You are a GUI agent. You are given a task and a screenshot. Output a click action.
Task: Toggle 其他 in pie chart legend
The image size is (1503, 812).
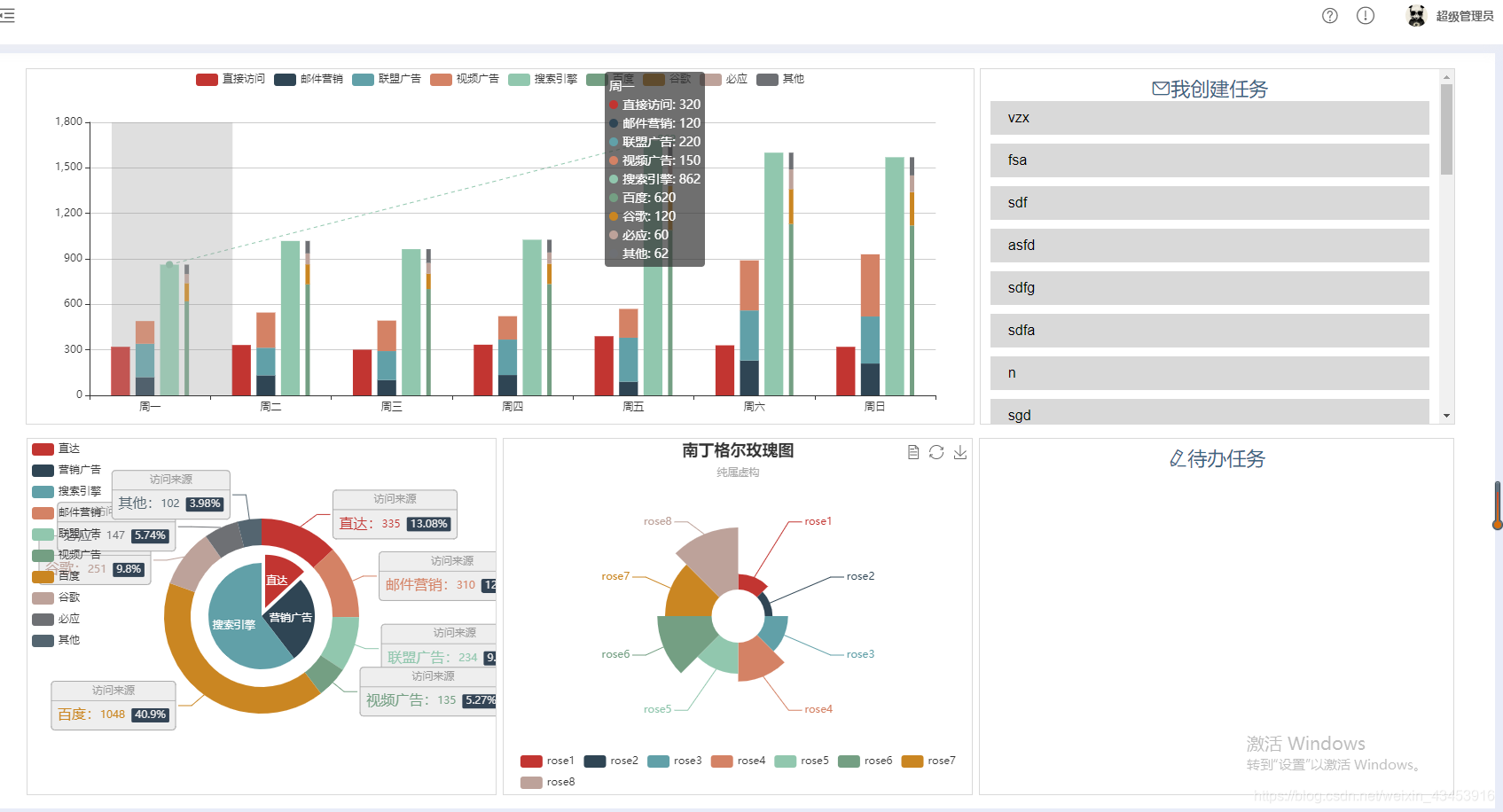pyautogui.click(x=56, y=640)
